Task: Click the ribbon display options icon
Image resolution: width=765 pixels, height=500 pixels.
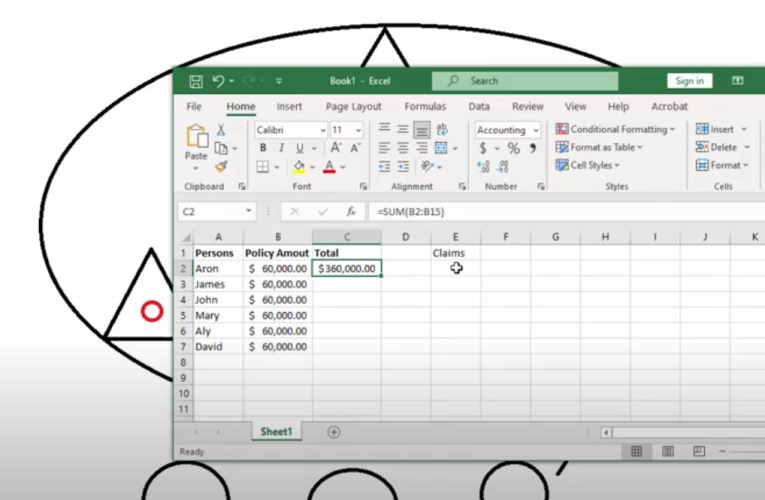Action: point(738,81)
